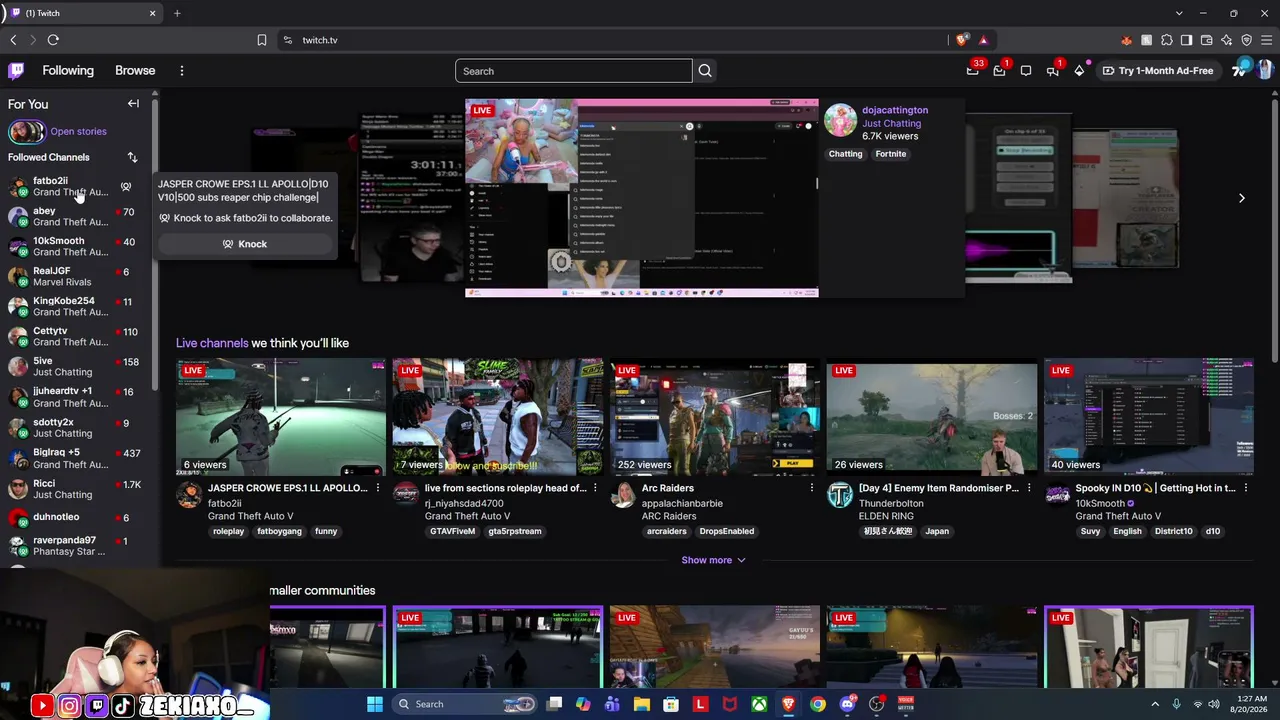1280x720 pixels.
Task: Click the Knock button
Action: click(x=245, y=244)
